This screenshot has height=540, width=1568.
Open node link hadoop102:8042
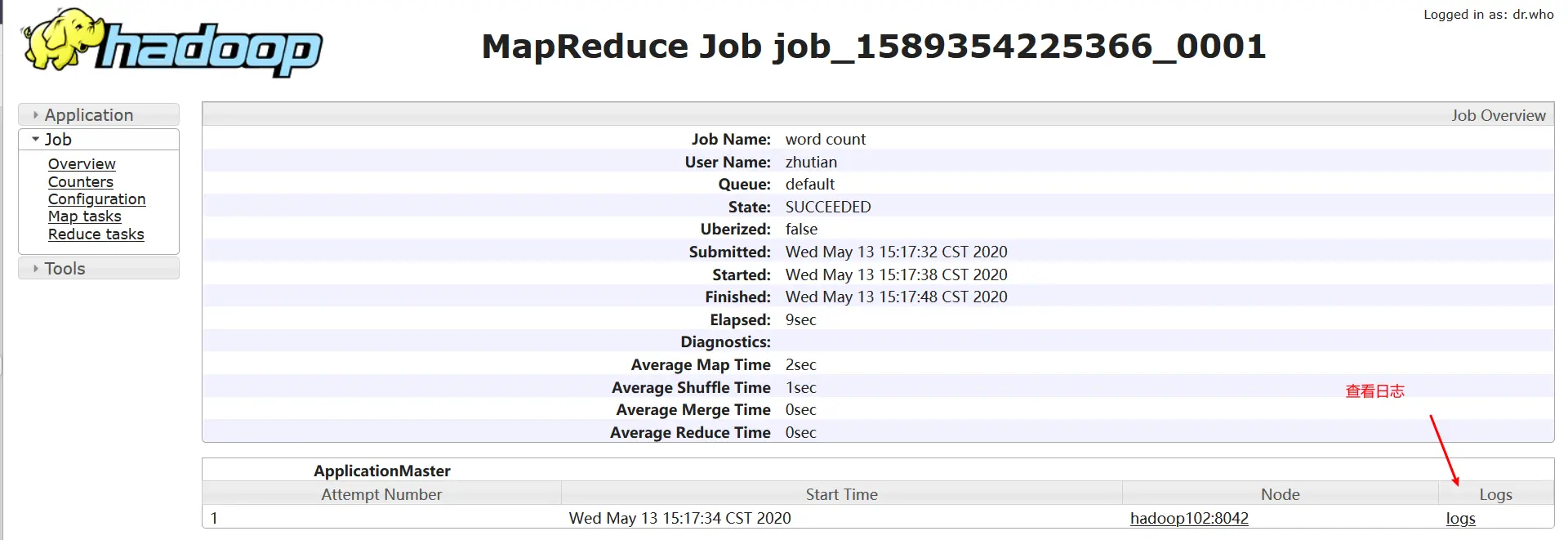(1189, 518)
